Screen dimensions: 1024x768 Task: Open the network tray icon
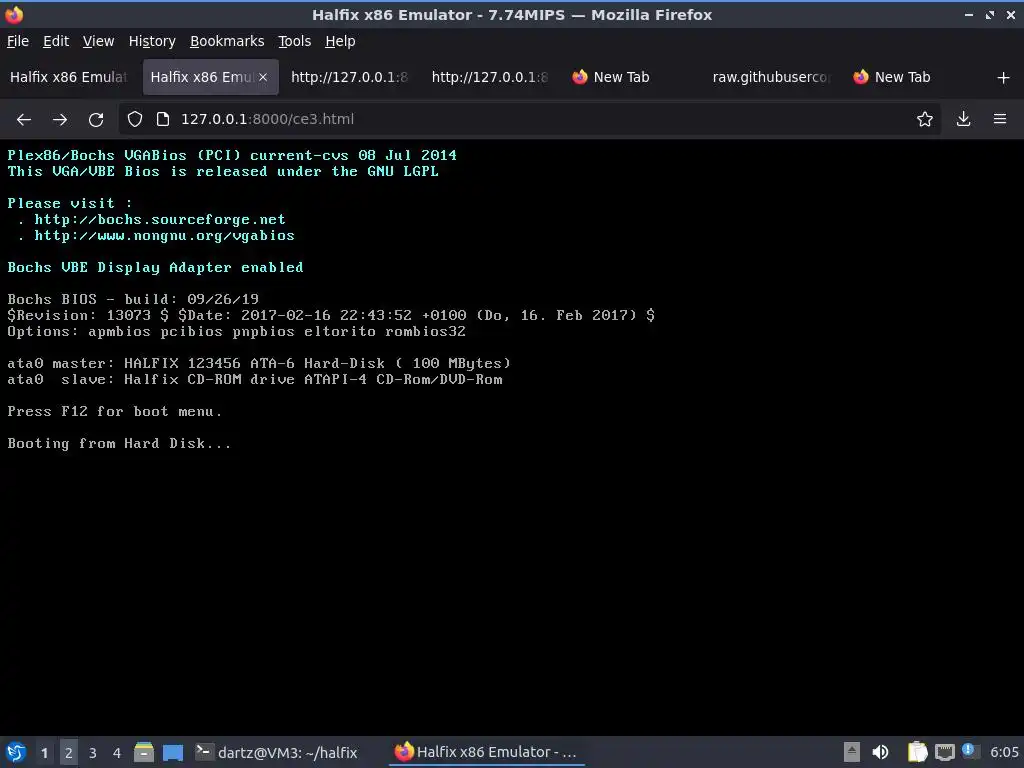[945, 753]
